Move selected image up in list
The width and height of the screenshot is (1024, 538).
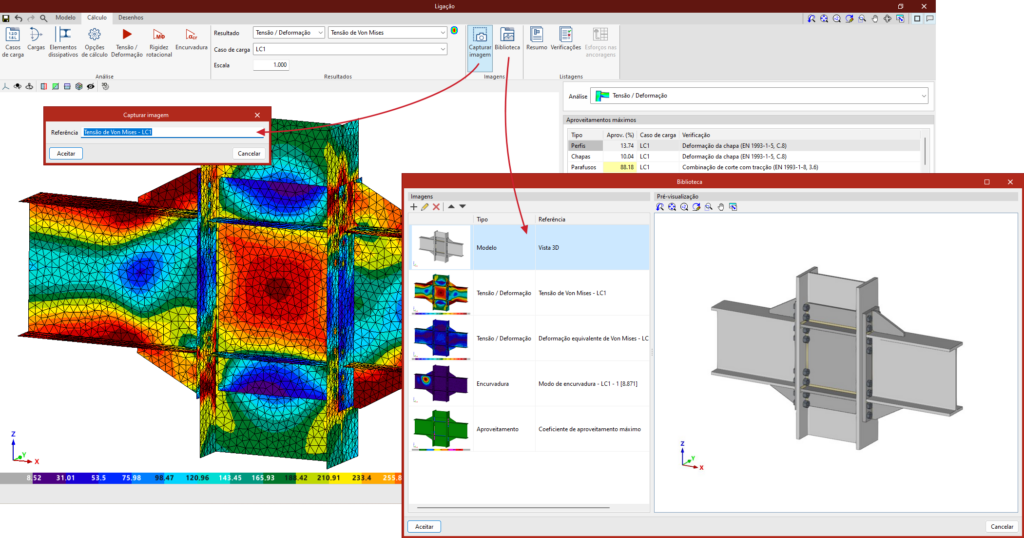click(451, 207)
